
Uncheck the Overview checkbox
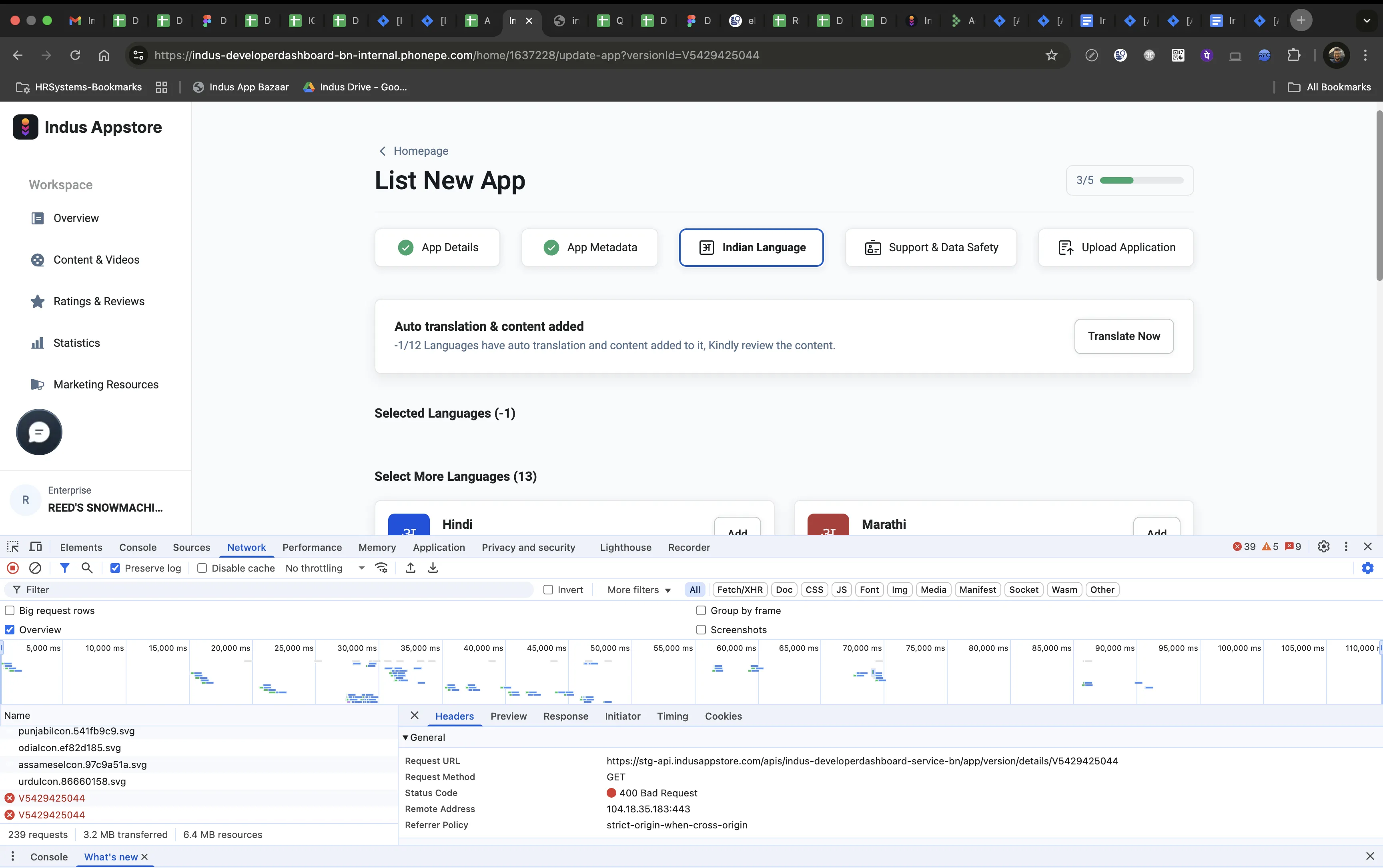pyautogui.click(x=10, y=630)
